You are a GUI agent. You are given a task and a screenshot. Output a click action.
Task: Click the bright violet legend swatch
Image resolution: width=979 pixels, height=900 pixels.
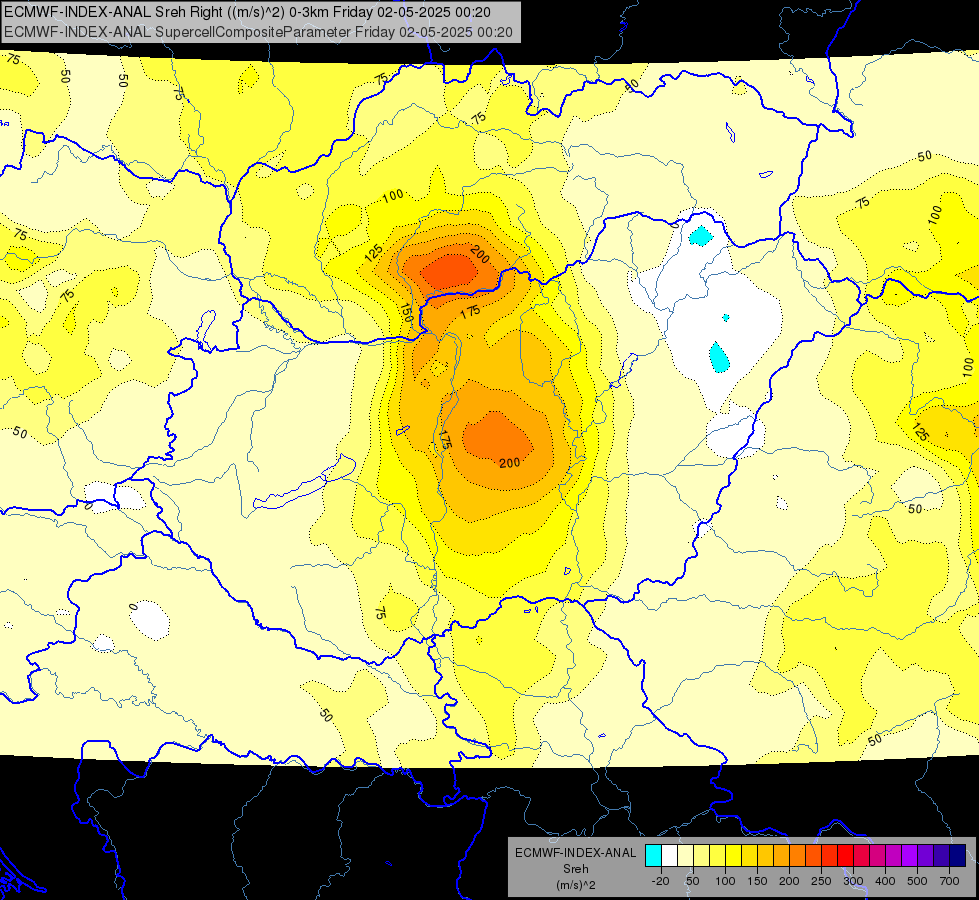point(910,855)
